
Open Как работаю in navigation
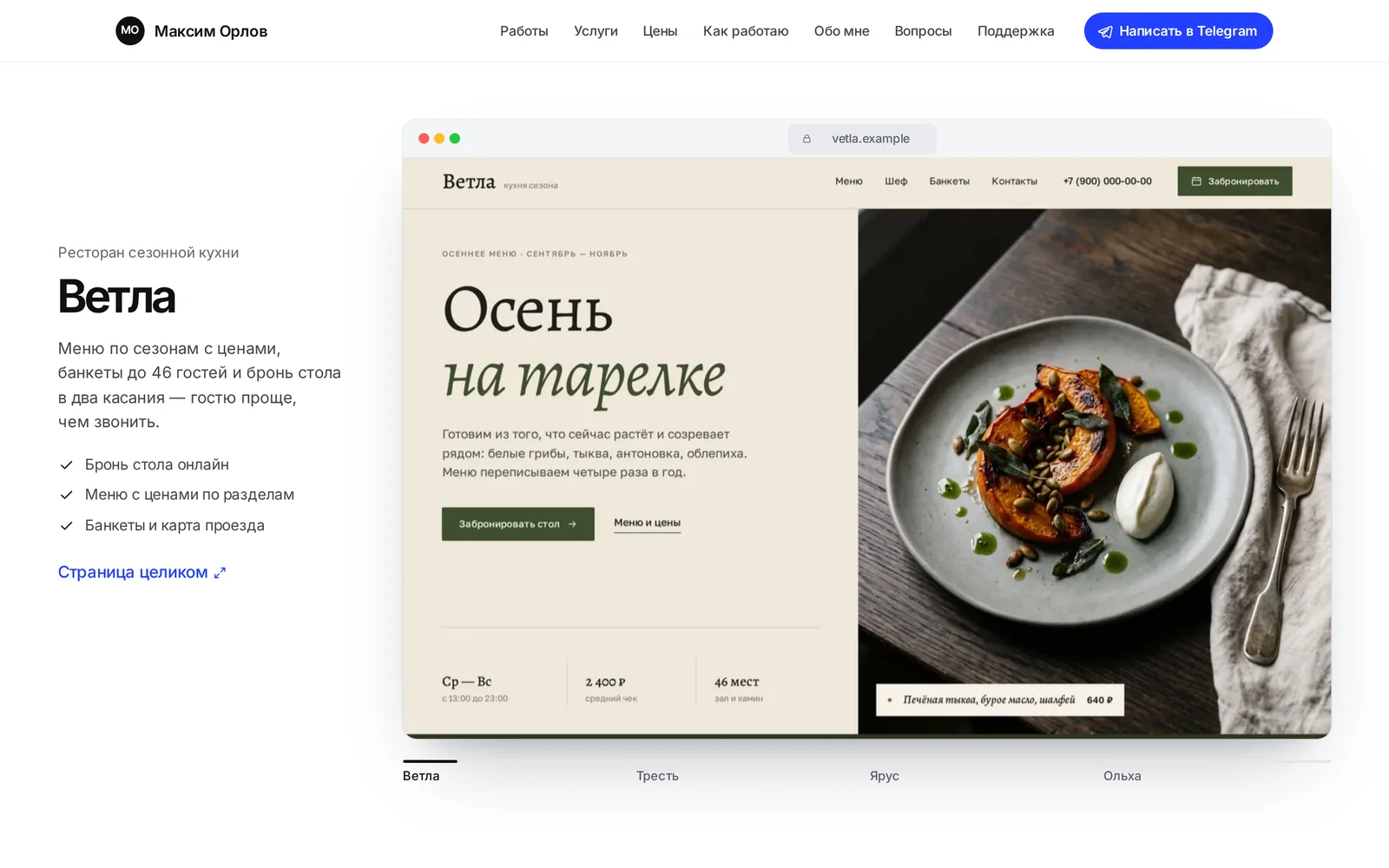746,31
